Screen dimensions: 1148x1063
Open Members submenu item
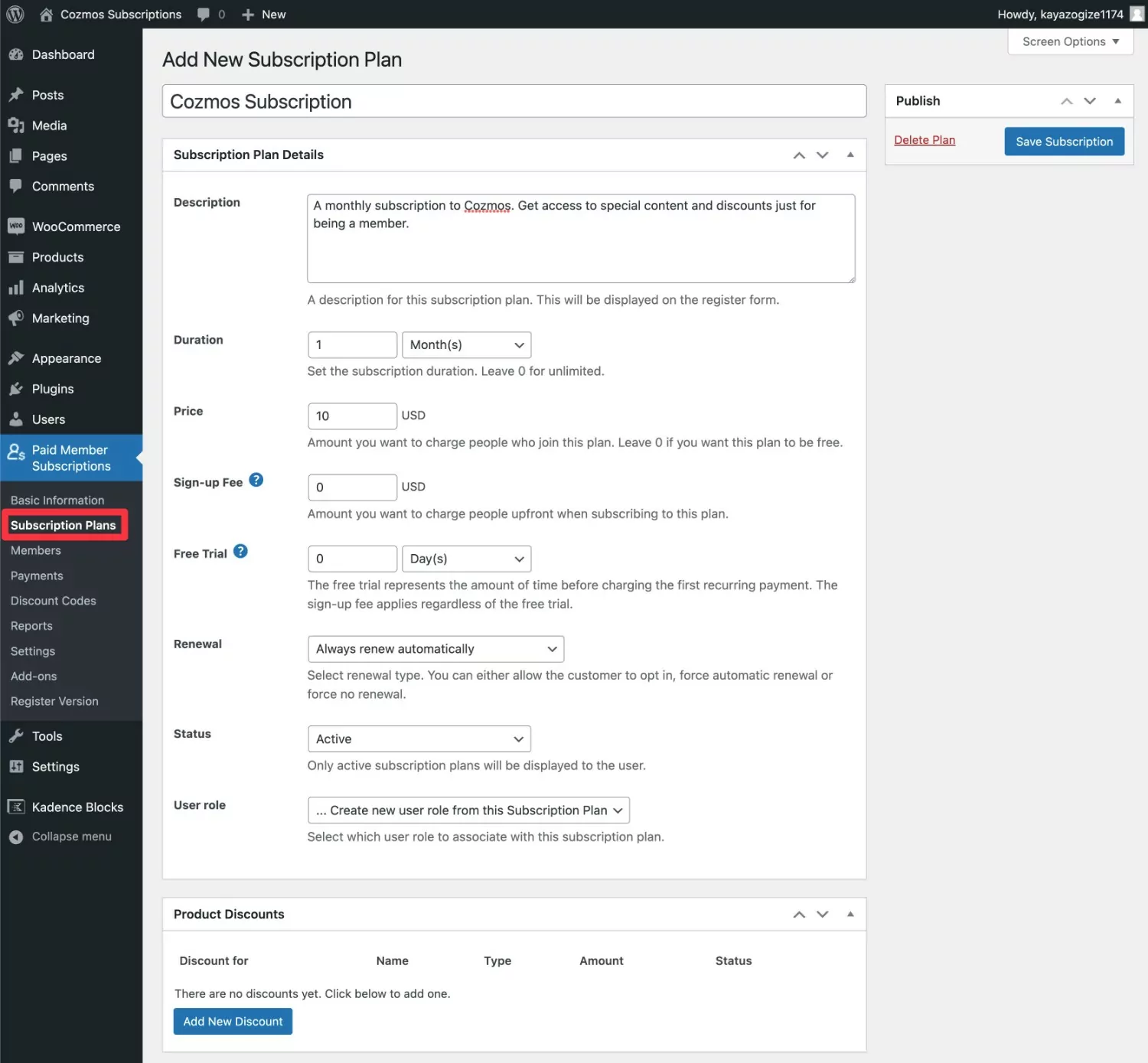[36, 551]
